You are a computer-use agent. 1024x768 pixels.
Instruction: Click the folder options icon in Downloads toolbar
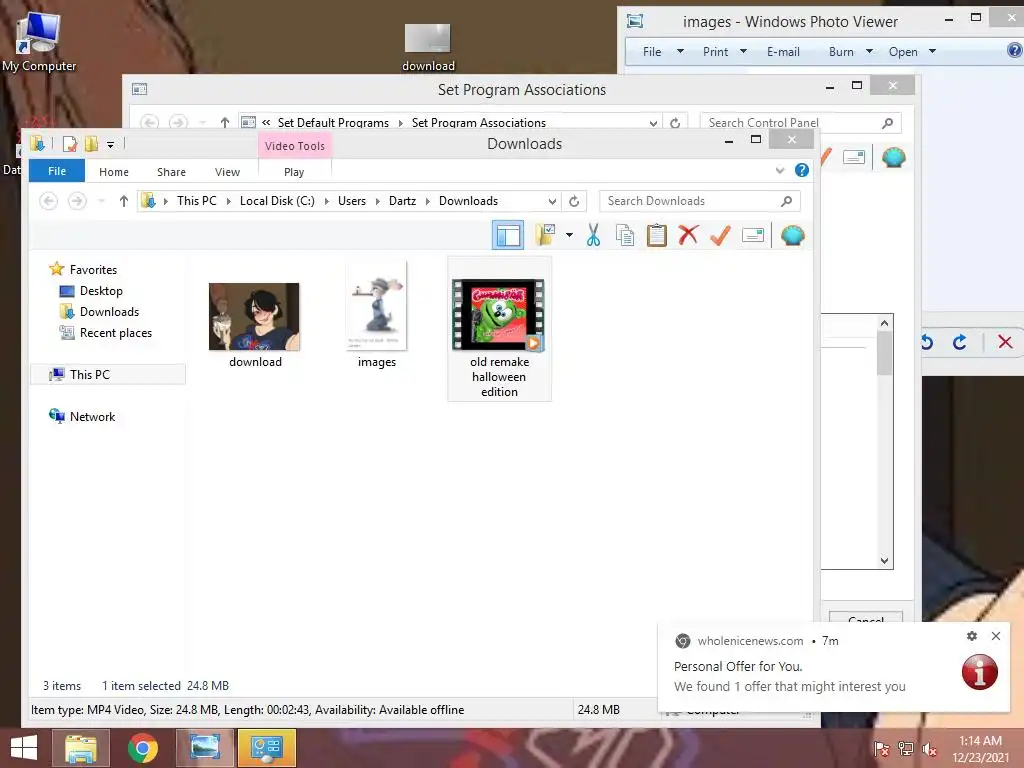(x=545, y=234)
